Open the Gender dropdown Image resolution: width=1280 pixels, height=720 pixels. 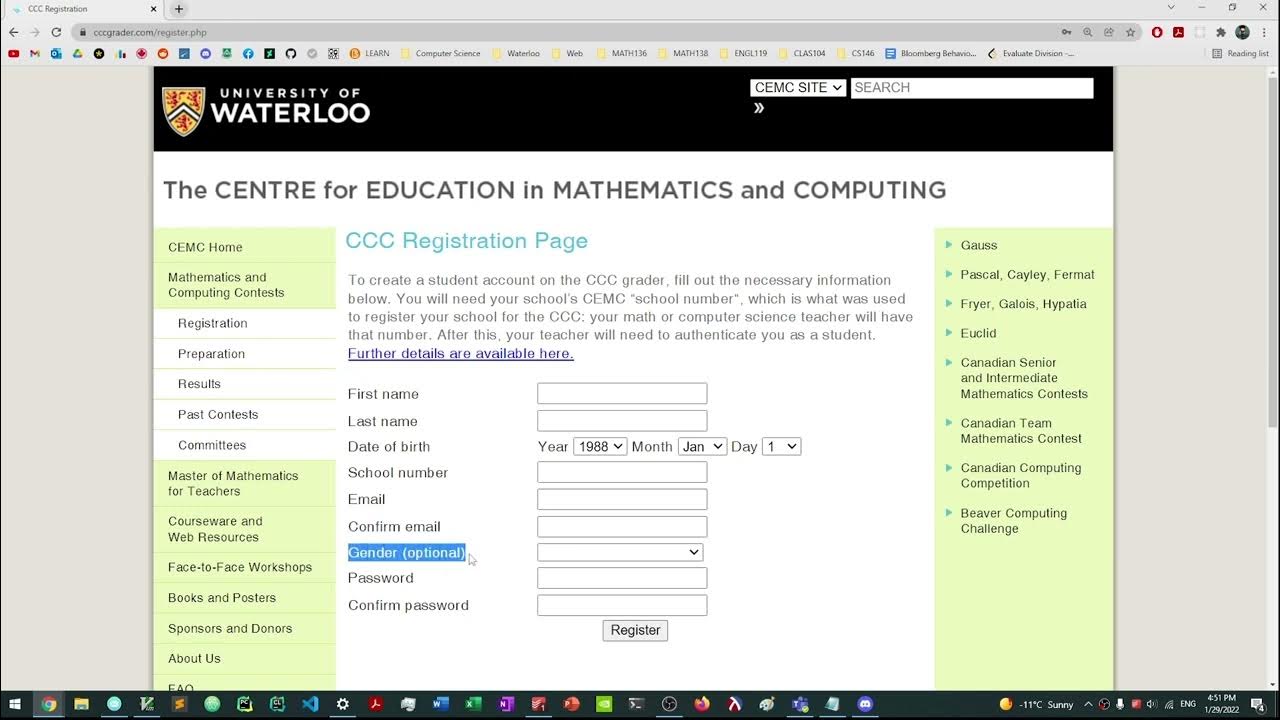(x=620, y=552)
